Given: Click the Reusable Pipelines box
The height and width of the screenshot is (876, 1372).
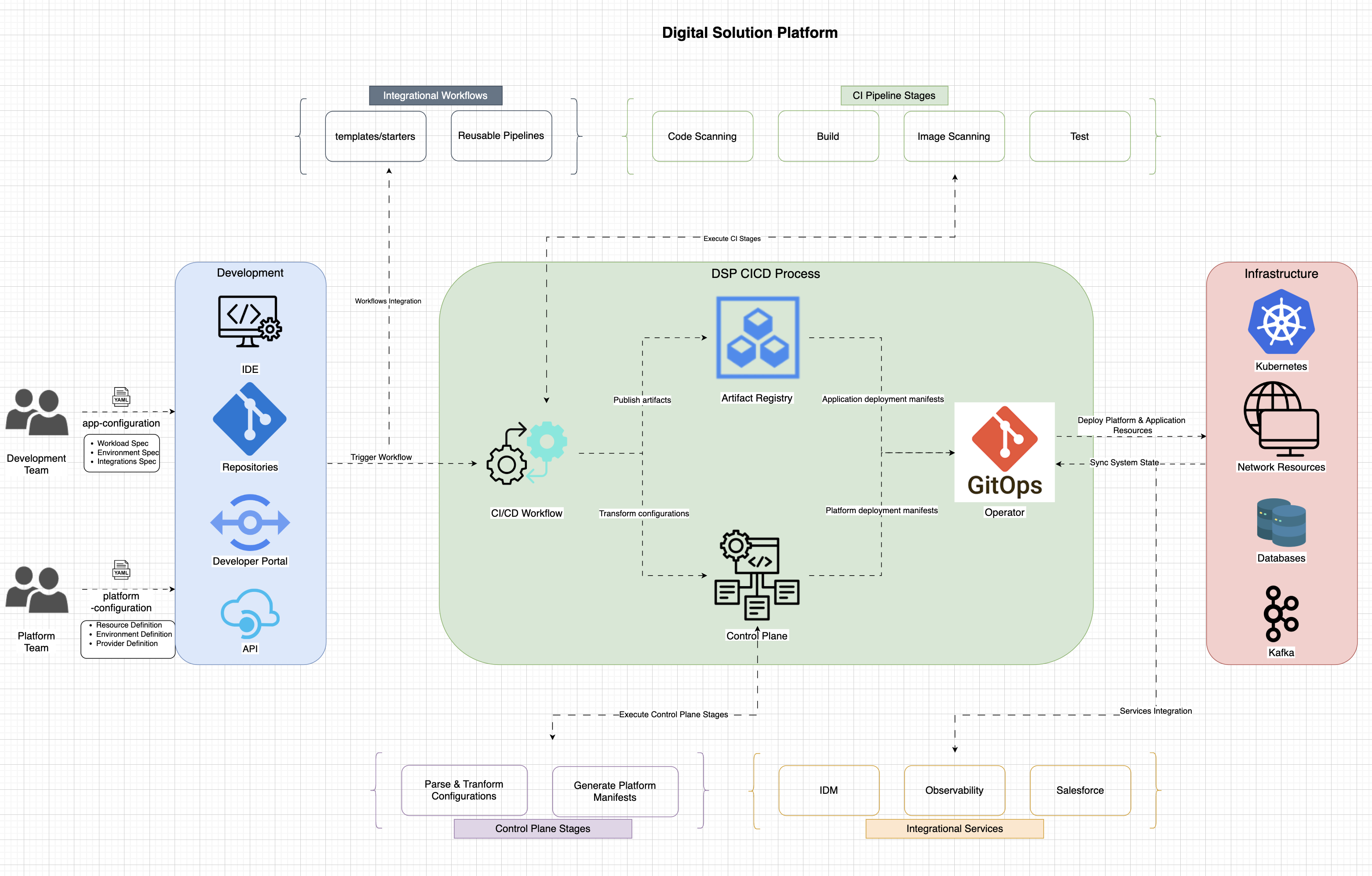Looking at the screenshot, I should tap(501, 135).
